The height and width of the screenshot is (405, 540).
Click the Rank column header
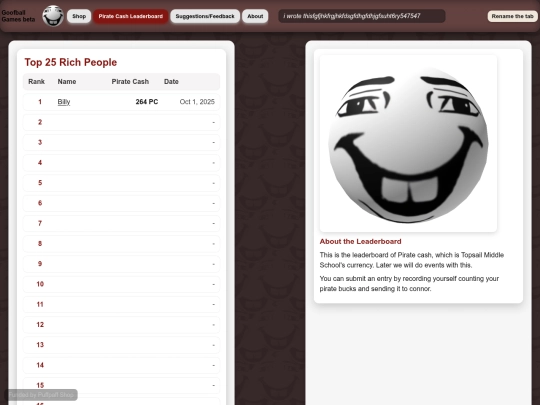tap(37, 82)
